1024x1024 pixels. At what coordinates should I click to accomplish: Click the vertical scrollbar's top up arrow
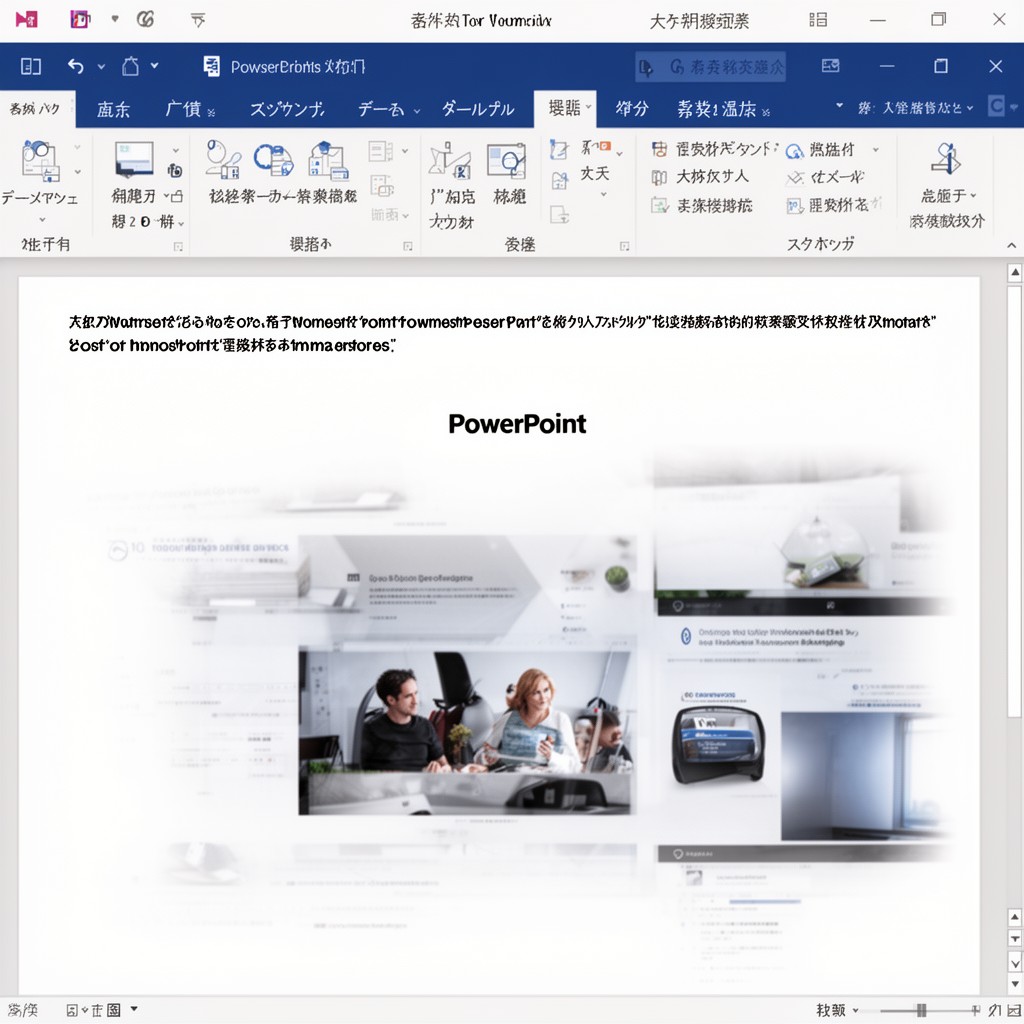pyautogui.click(x=1015, y=272)
